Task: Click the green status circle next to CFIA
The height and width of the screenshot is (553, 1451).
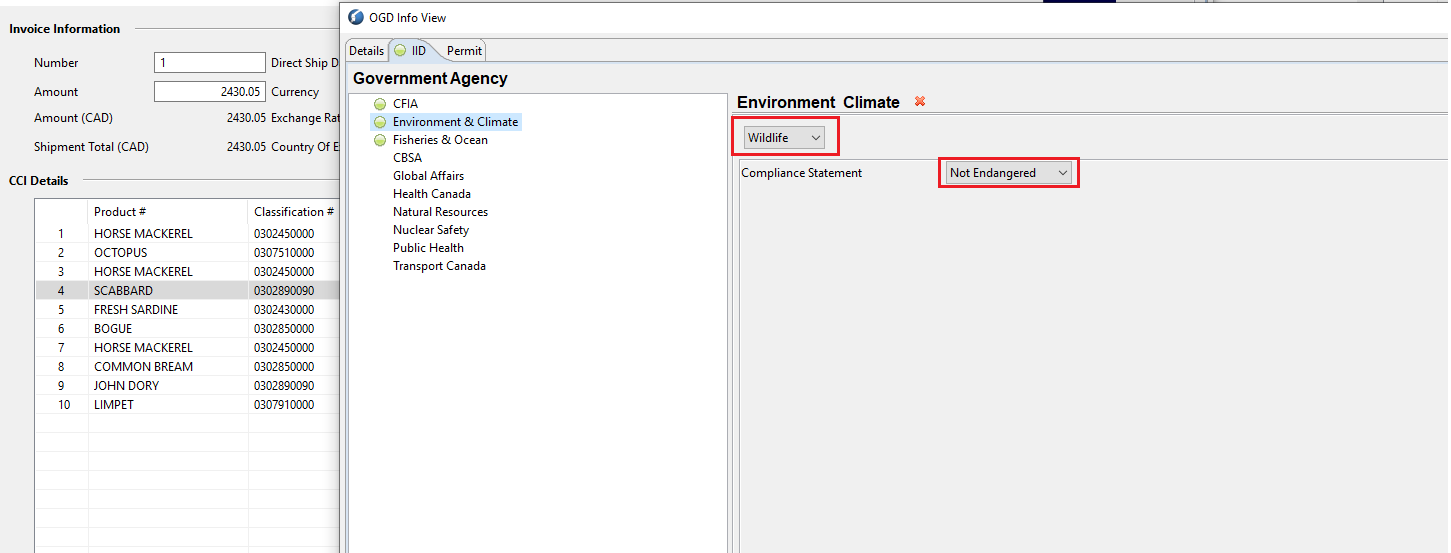Action: click(380, 104)
